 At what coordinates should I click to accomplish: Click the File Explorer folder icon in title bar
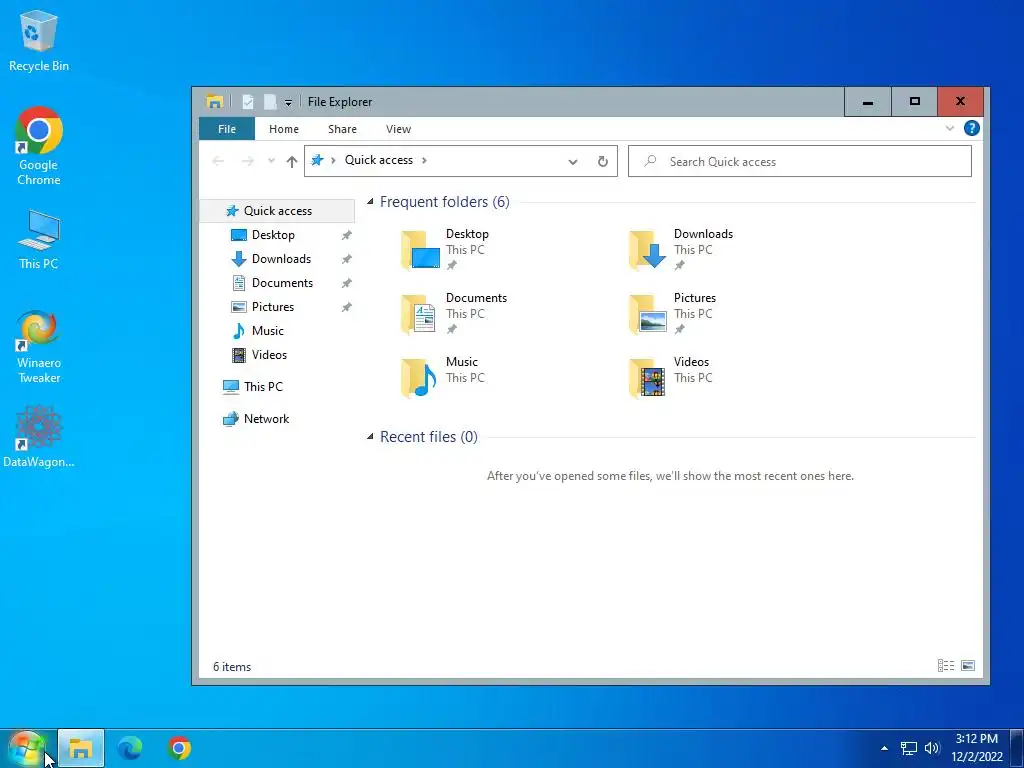point(214,102)
